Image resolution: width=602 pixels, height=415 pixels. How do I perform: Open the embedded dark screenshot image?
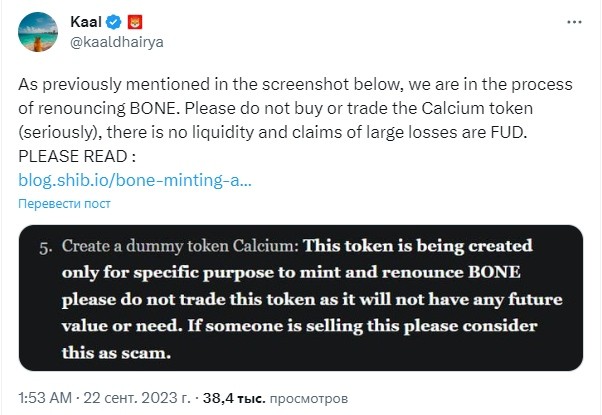click(301, 298)
